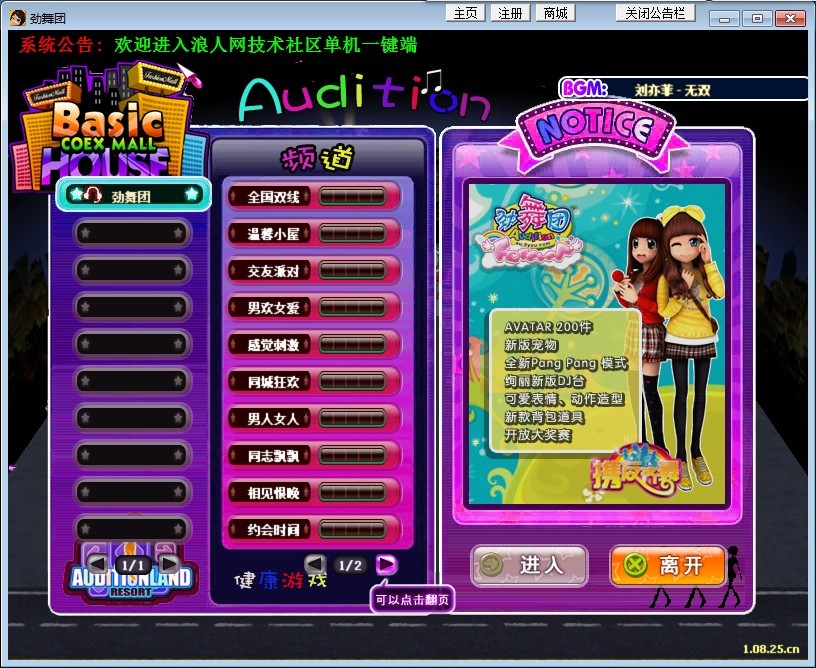Go to next channel page arrow

[x=386, y=565]
